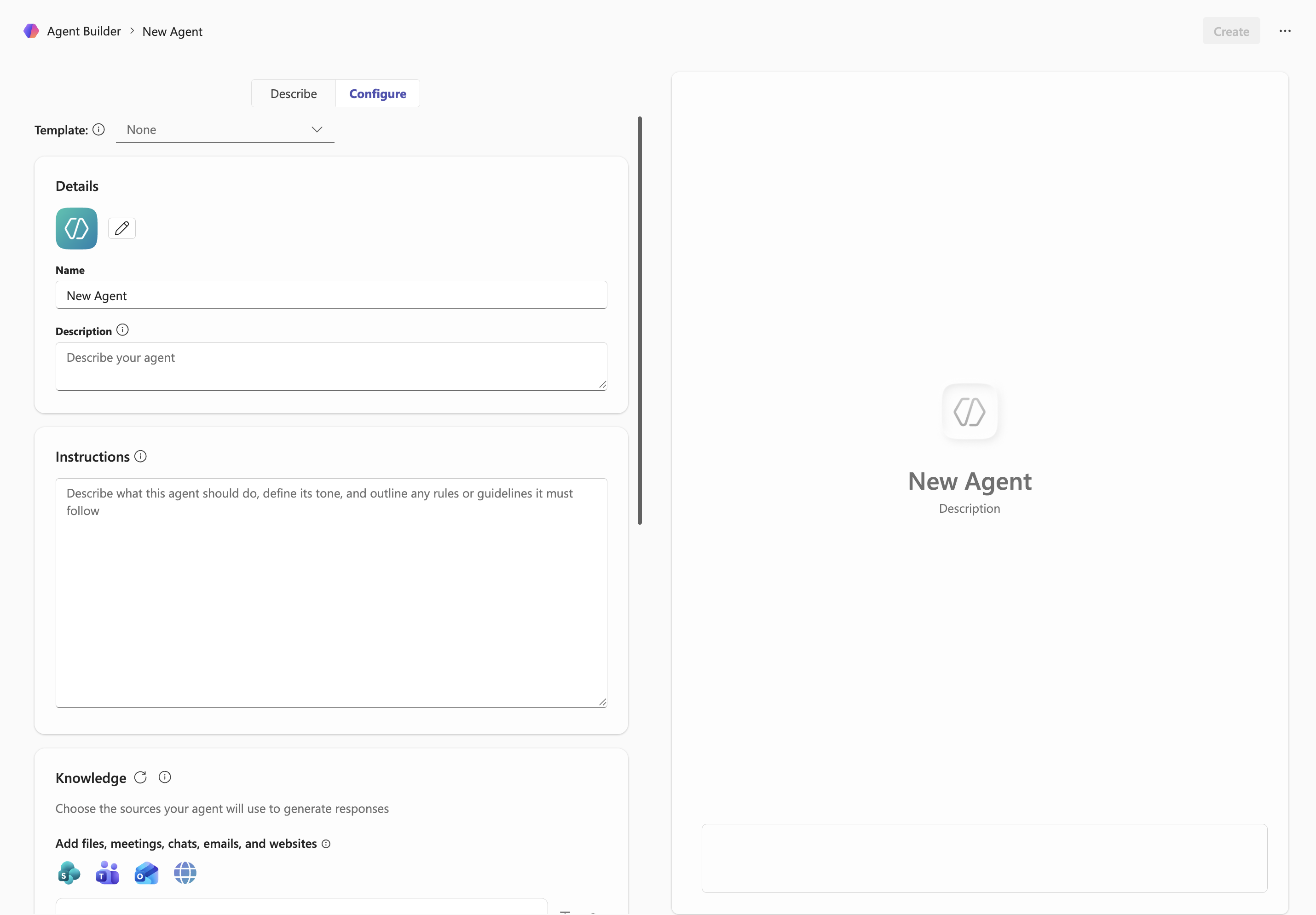View info about adding files and websites
Image resolution: width=1316 pixels, height=915 pixels.
pos(326,844)
